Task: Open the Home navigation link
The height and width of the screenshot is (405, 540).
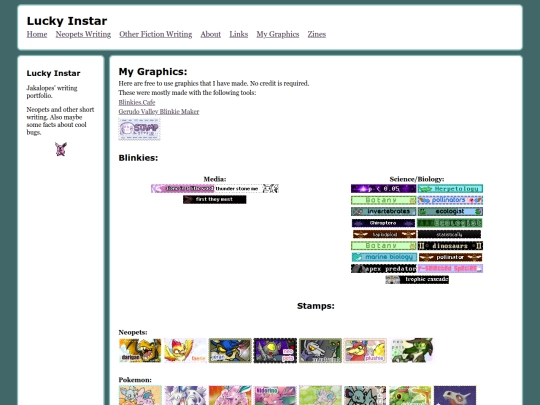Action: [37, 34]
